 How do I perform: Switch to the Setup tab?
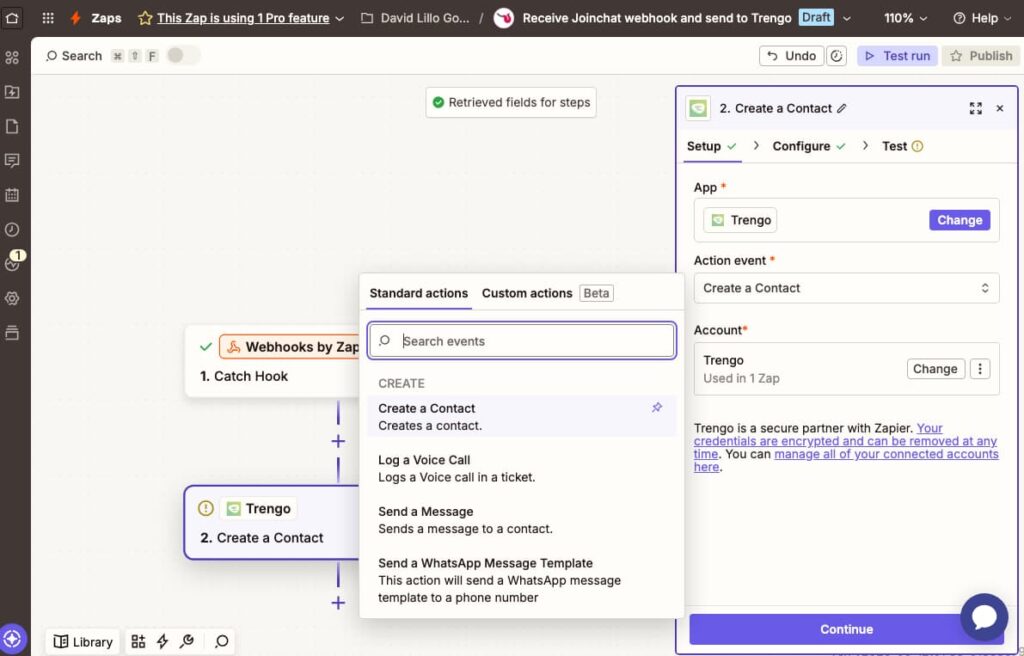pyautogui.click(x=711, y=146)
